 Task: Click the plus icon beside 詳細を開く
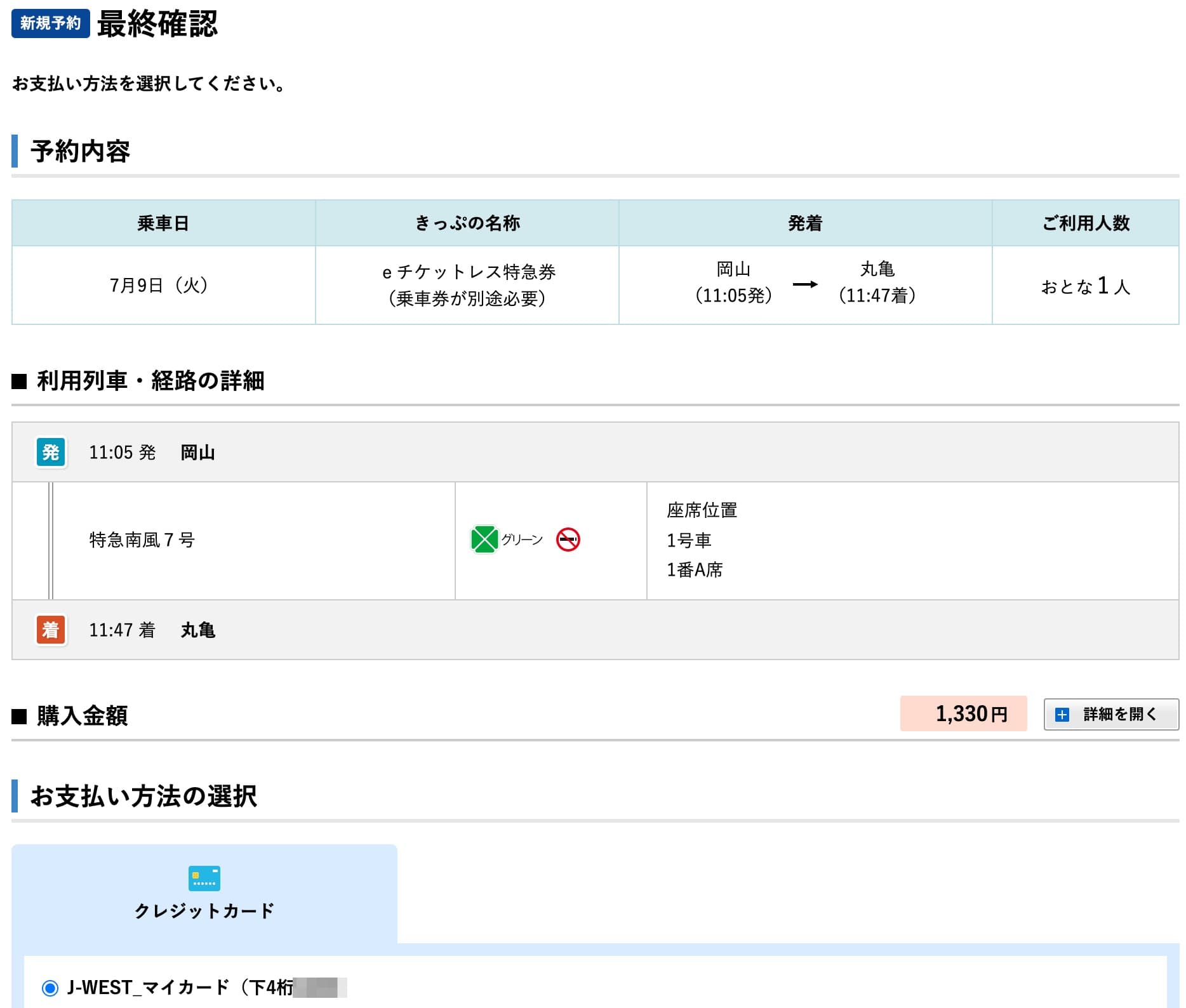(x=1062, y=715)
